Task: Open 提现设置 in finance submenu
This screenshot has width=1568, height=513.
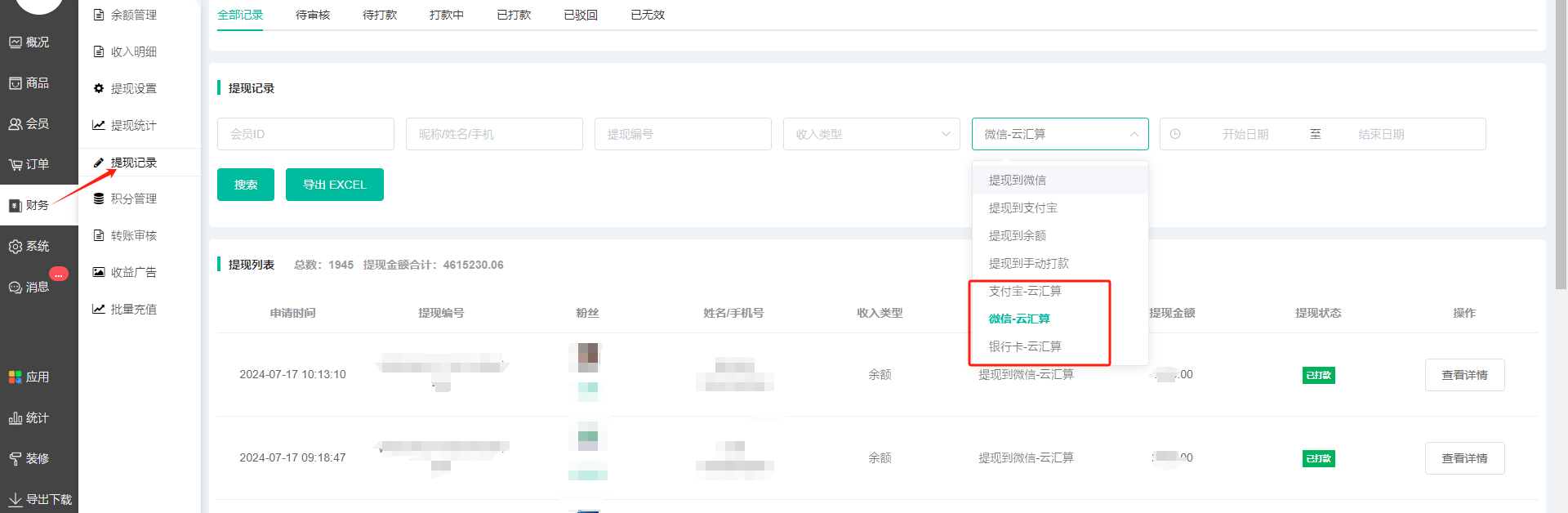Action: tap(133, 88)
